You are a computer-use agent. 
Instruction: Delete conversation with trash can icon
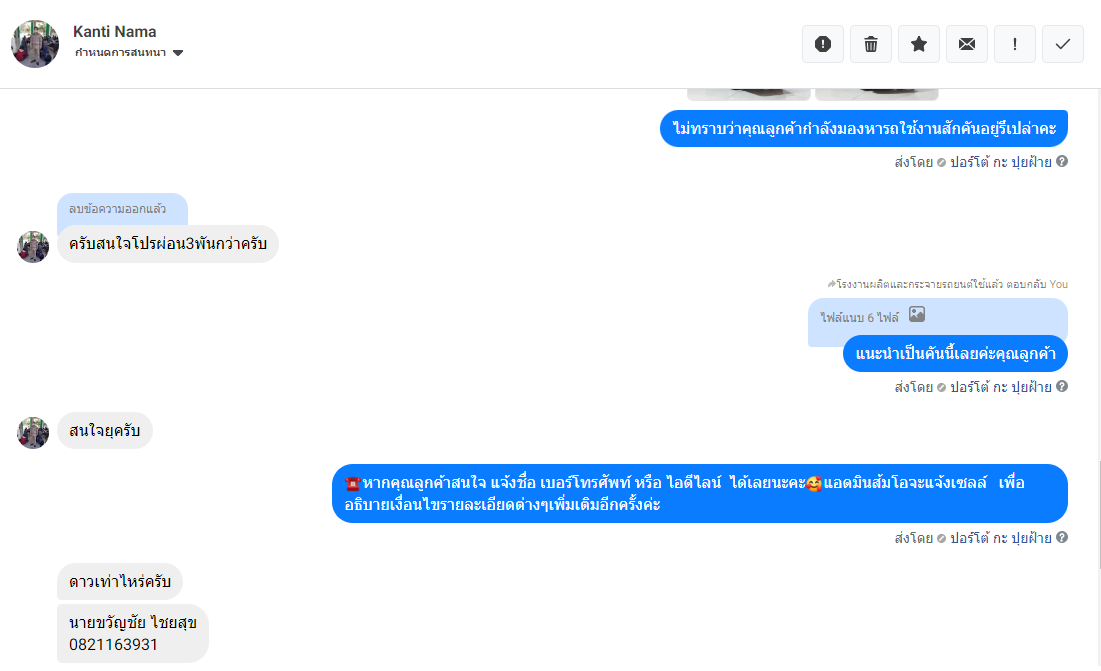871,44
